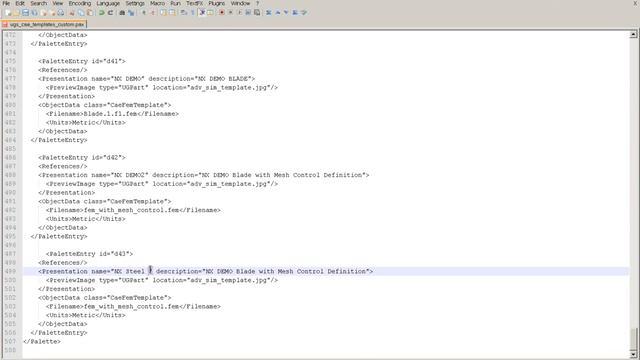Click the vertical scrollbar down arrow
The image size is (640, 360).
633,356
